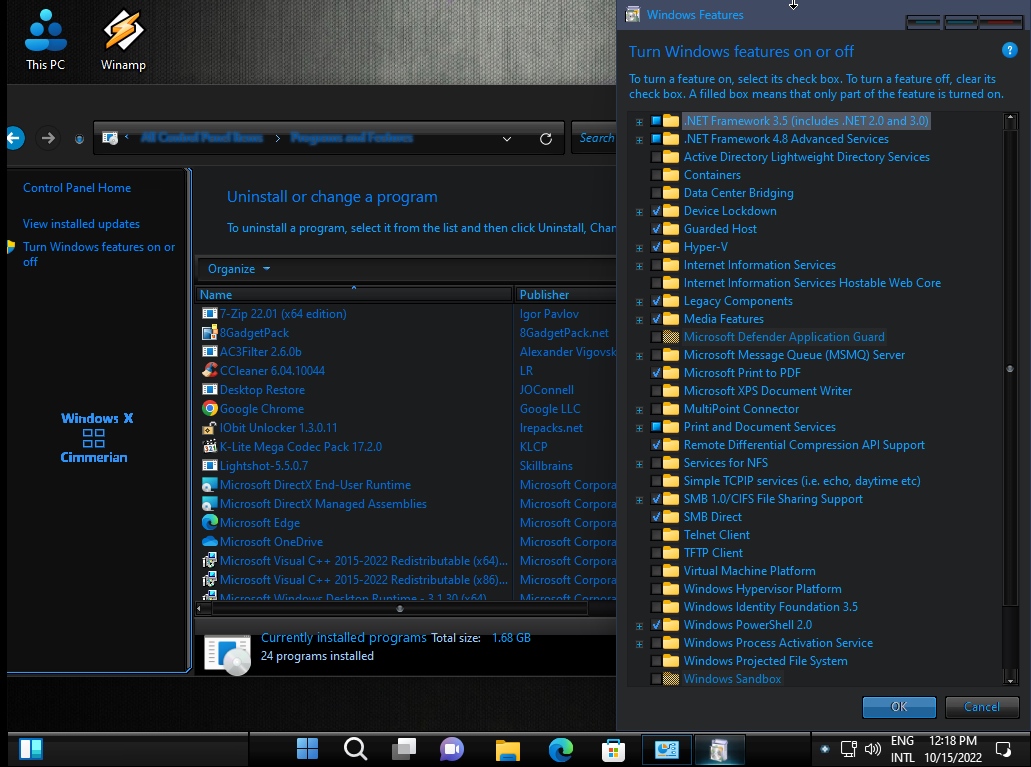Open Task View on taskbar
This screenshot has width=1031, height=767.
(404, 749)
